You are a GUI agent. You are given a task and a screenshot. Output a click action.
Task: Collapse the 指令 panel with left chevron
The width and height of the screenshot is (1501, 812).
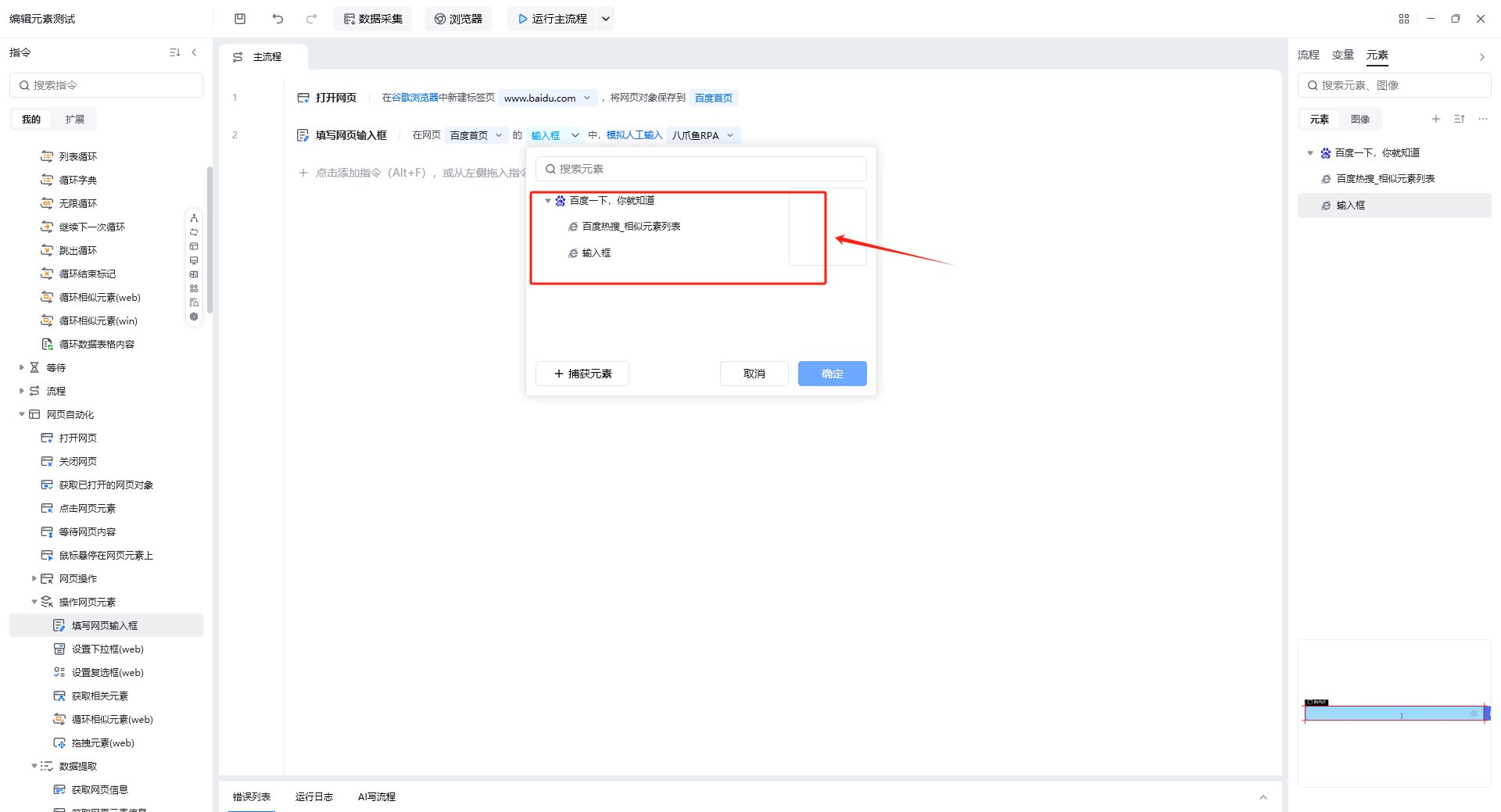[194, 52]
